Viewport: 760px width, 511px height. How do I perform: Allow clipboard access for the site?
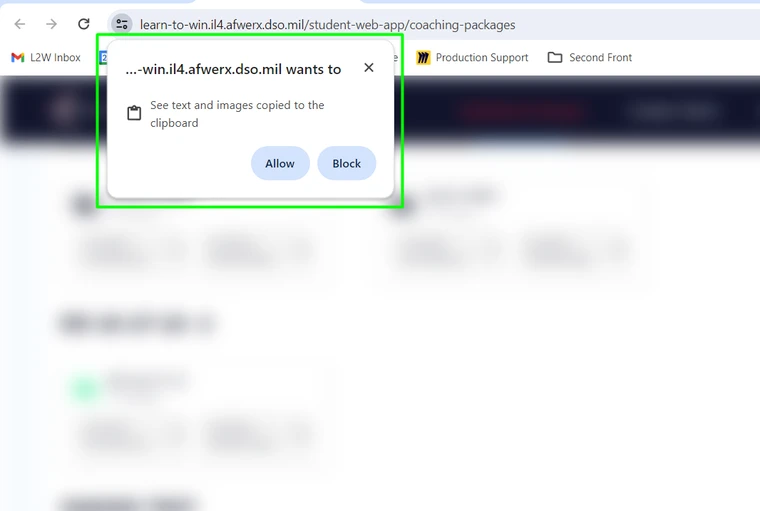[280, 163]
